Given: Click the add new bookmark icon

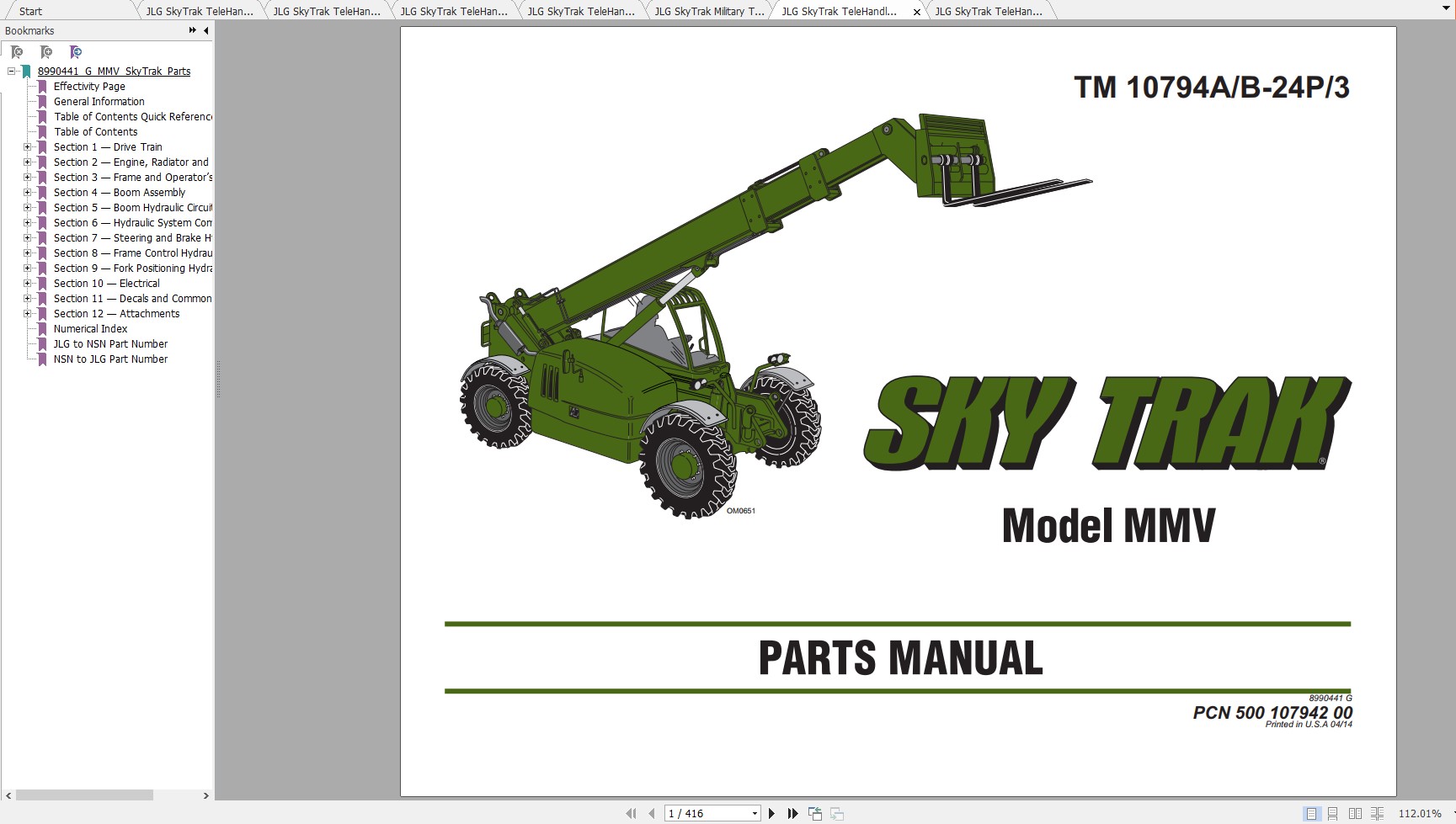Looking at the screenshot, I should (x=46, y=52).
